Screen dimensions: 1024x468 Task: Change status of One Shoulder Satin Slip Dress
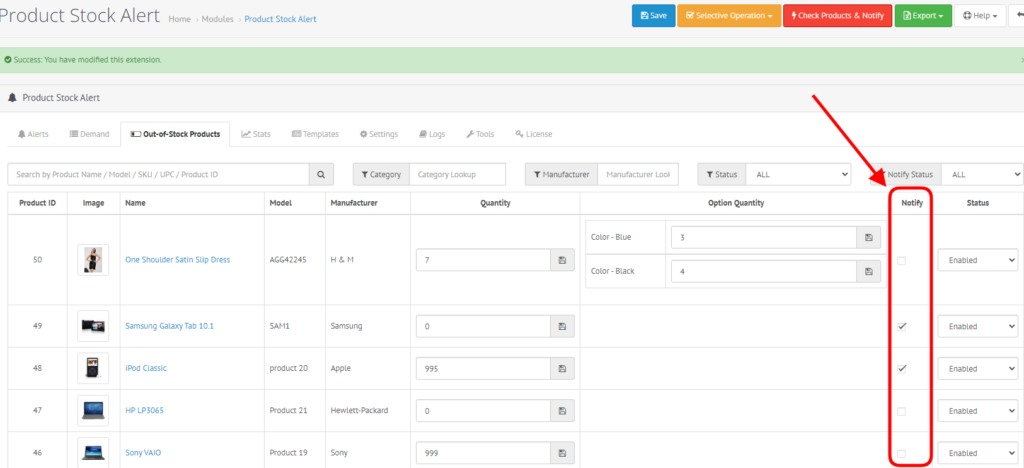[978, 260]
